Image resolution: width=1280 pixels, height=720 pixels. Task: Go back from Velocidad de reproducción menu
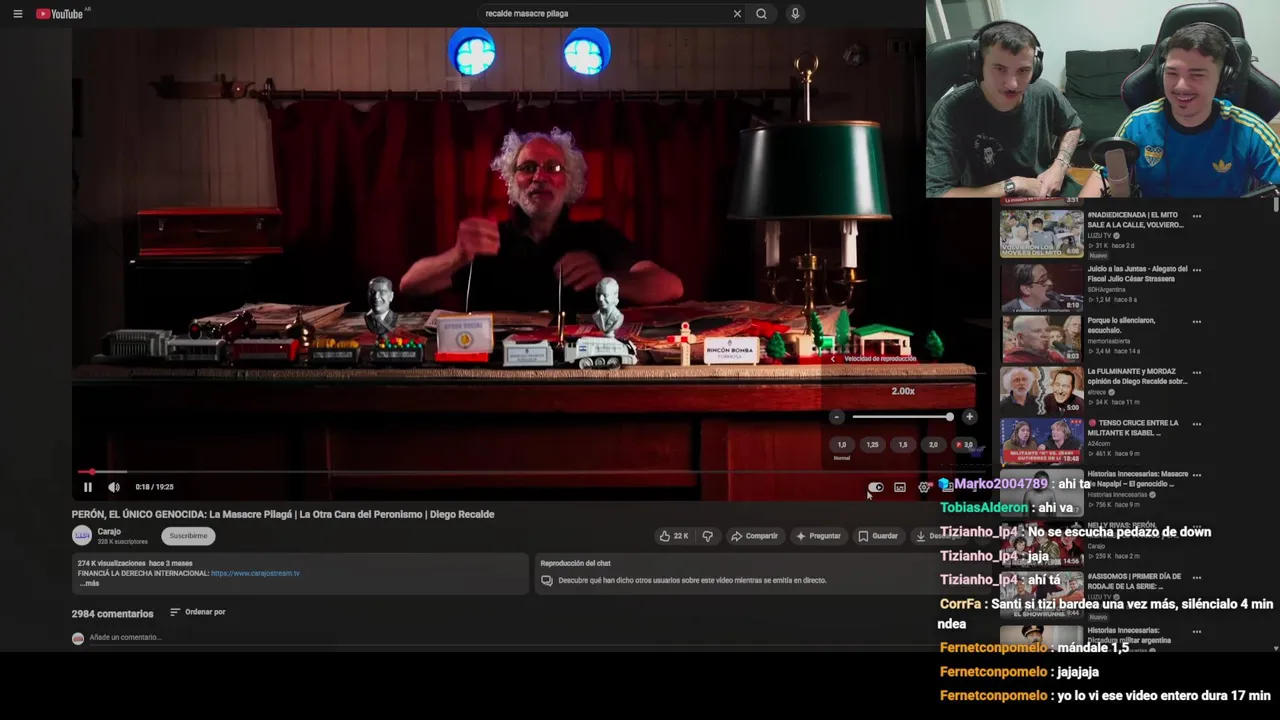click(832, 358)
